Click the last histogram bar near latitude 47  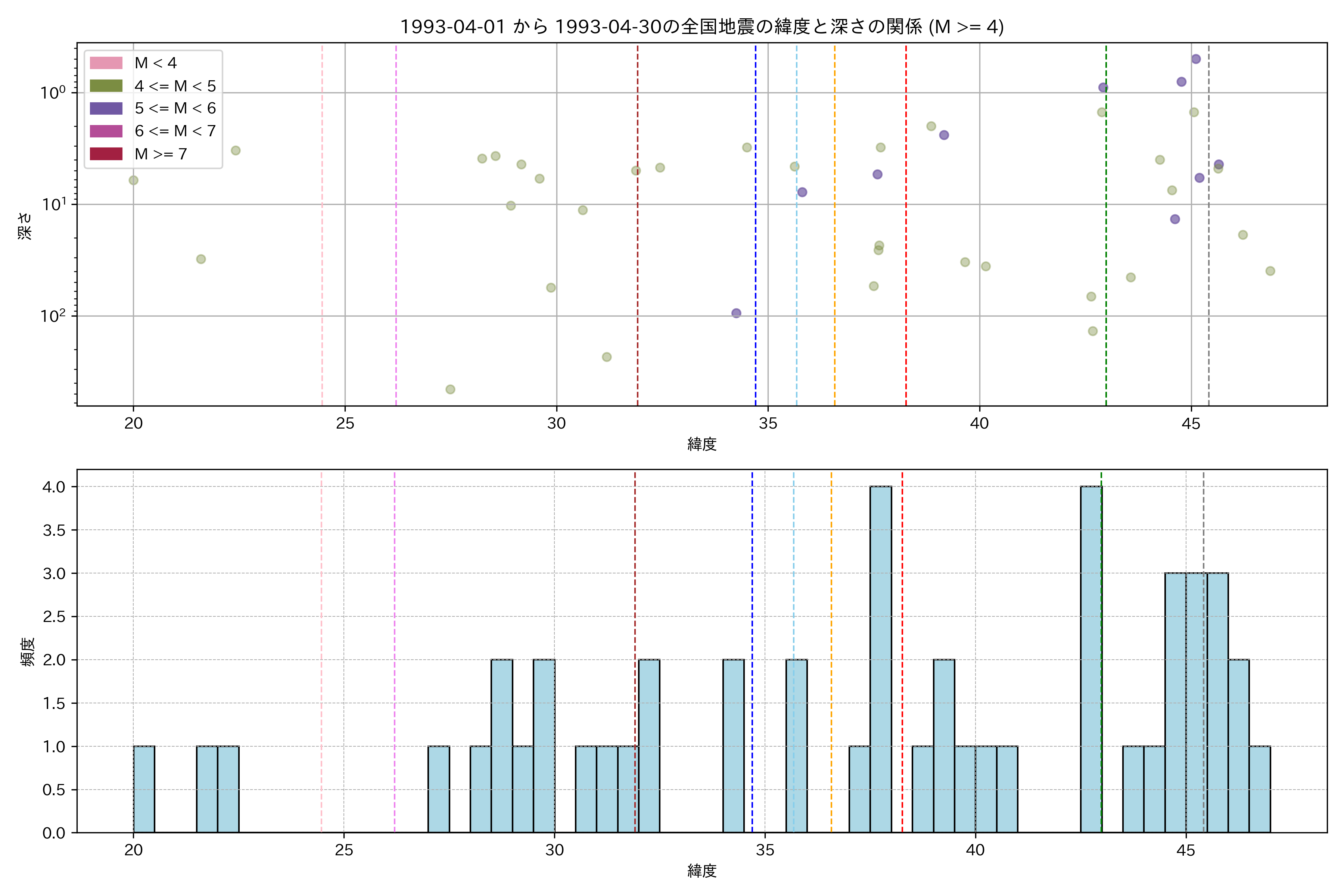point(1259,789)
